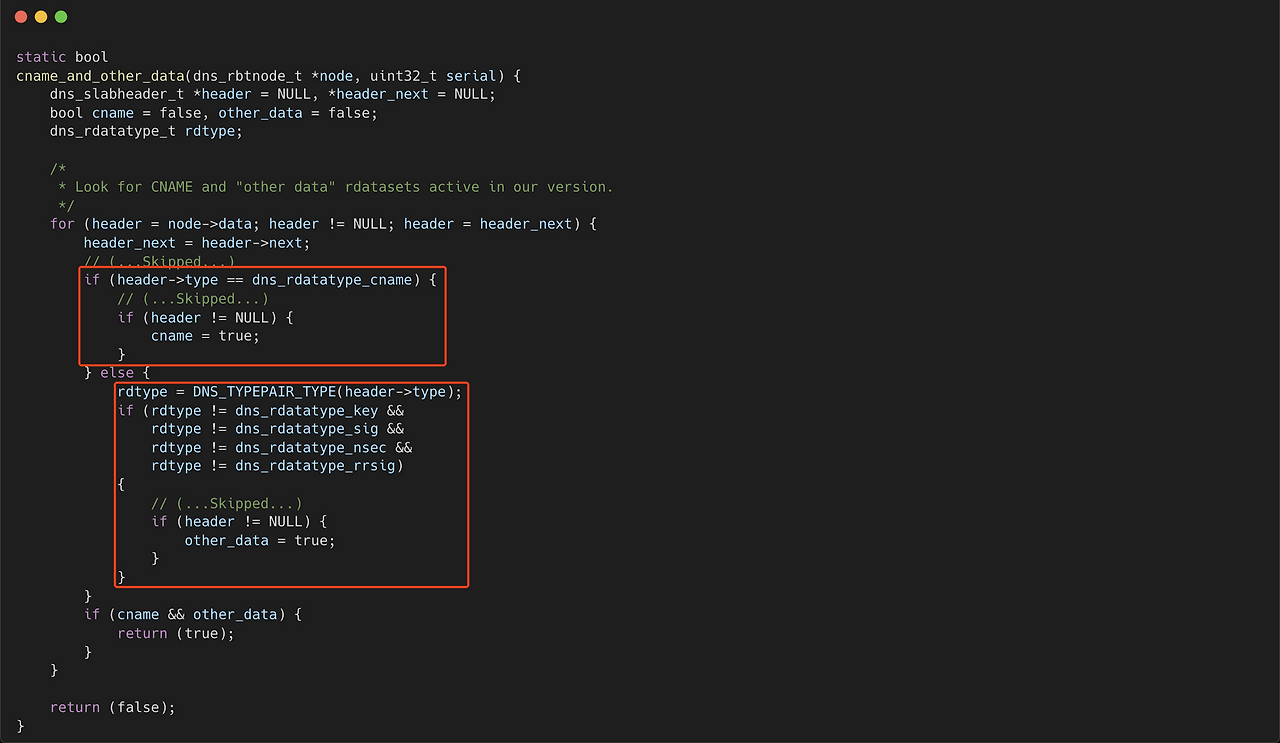Select the "cname_and_other_data" function name
1280x743 pixels.
click(x=100, y=76)
